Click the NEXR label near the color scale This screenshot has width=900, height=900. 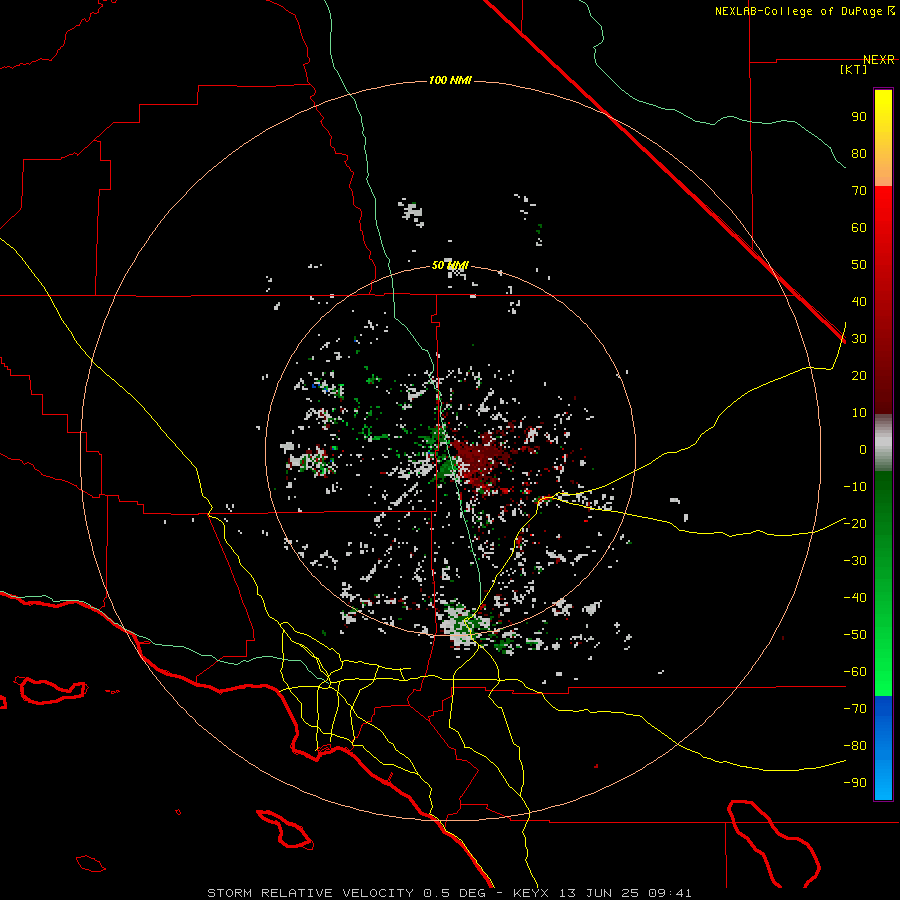pyautogui.click(x=879, y=60)
